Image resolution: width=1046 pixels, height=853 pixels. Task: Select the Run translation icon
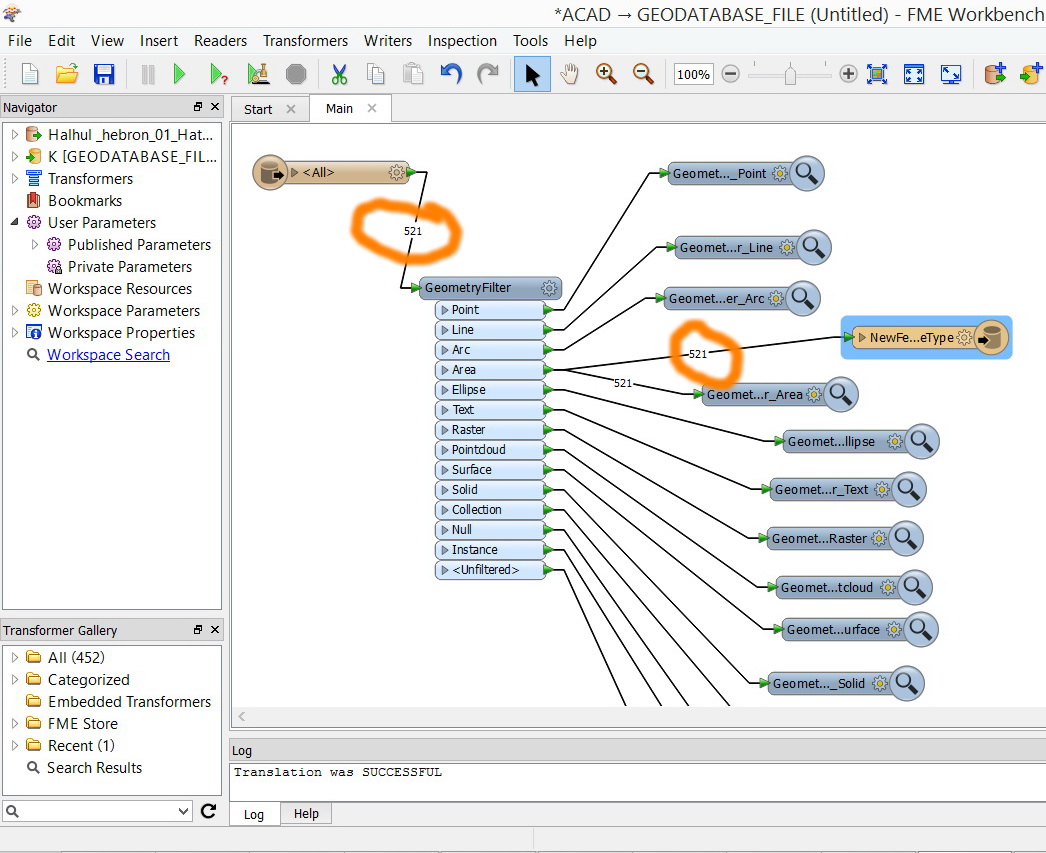coord(180,73)
